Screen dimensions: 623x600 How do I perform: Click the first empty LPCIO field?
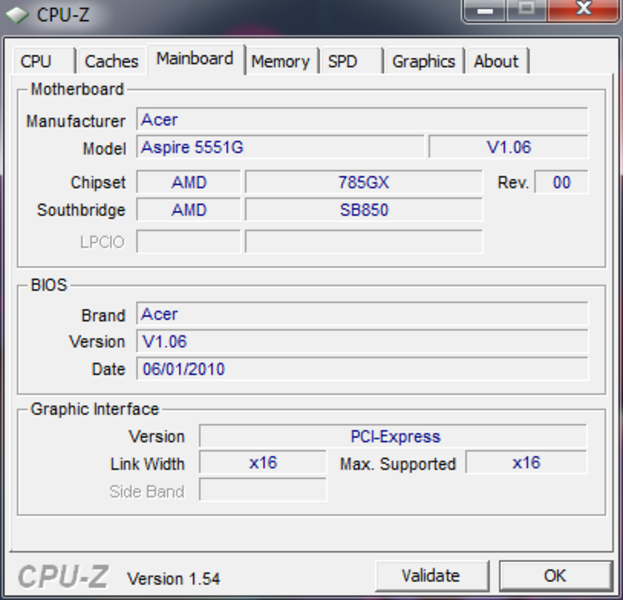pyautogui.click(x=189, y=242)
